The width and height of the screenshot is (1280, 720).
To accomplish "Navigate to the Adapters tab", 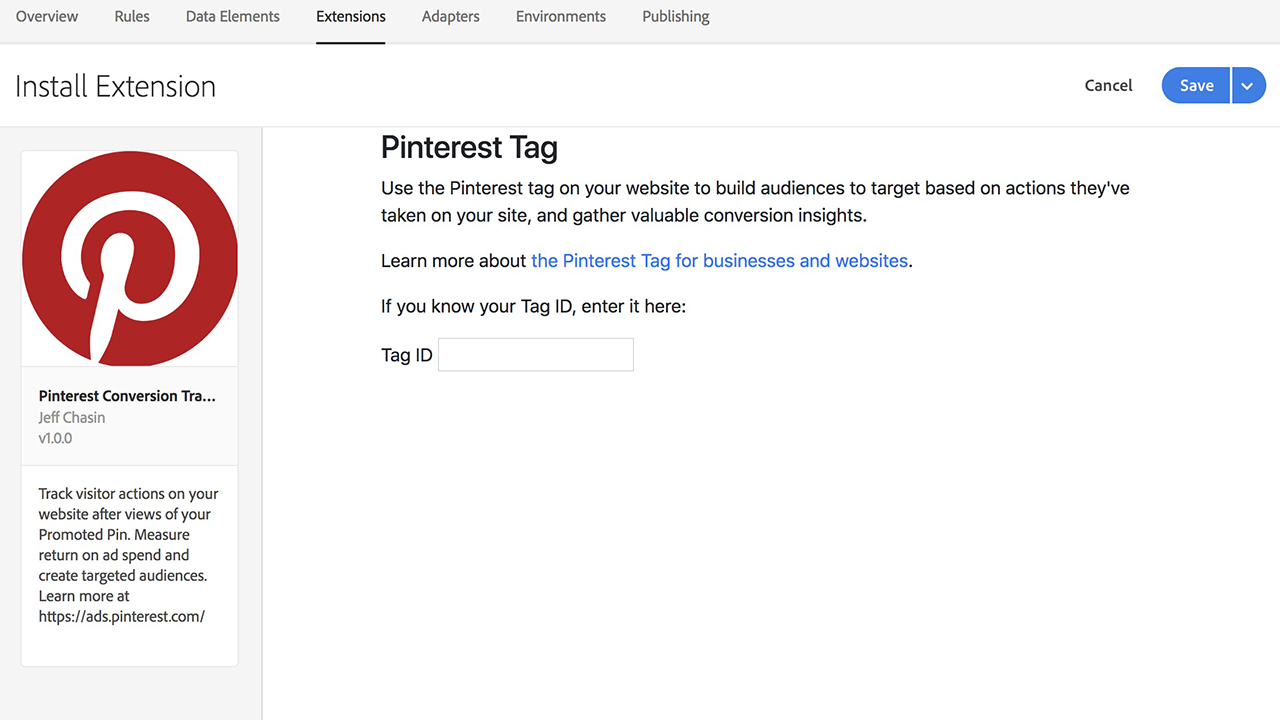I will tap(450, 17).
